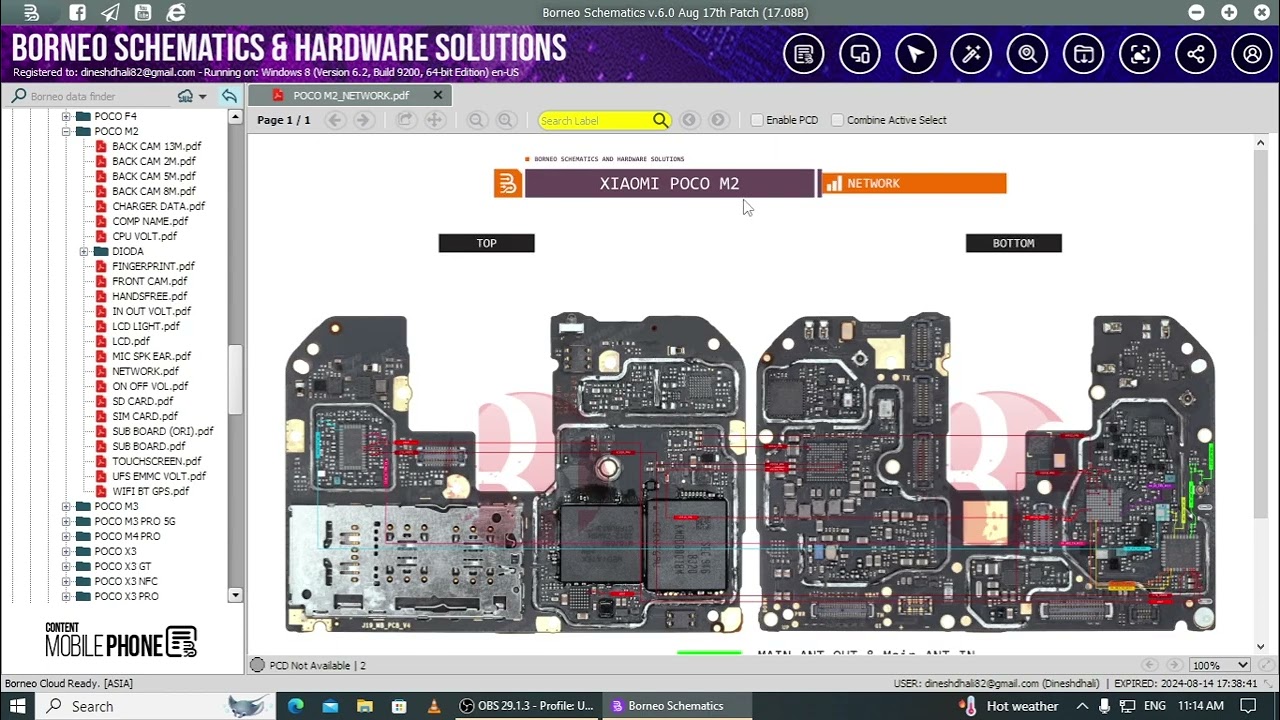Switch to POCO M2_NETWORK.pdf tab

(x=350, y=95)
